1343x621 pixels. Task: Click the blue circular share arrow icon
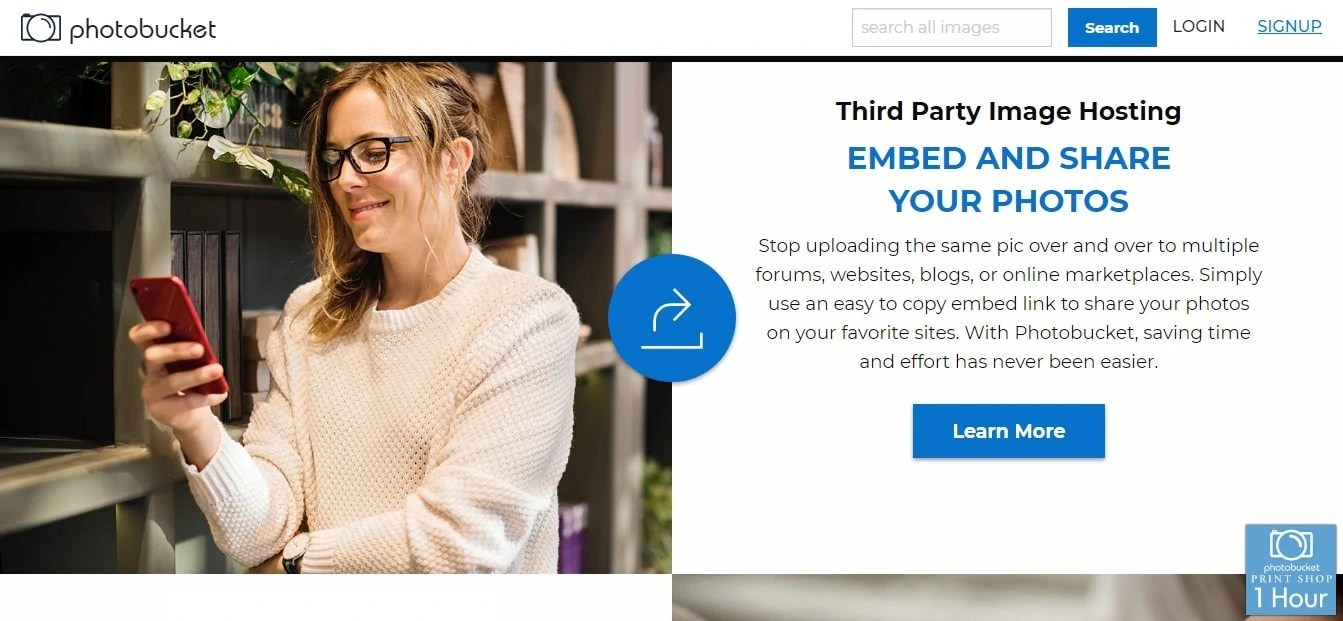pos(672,318)
